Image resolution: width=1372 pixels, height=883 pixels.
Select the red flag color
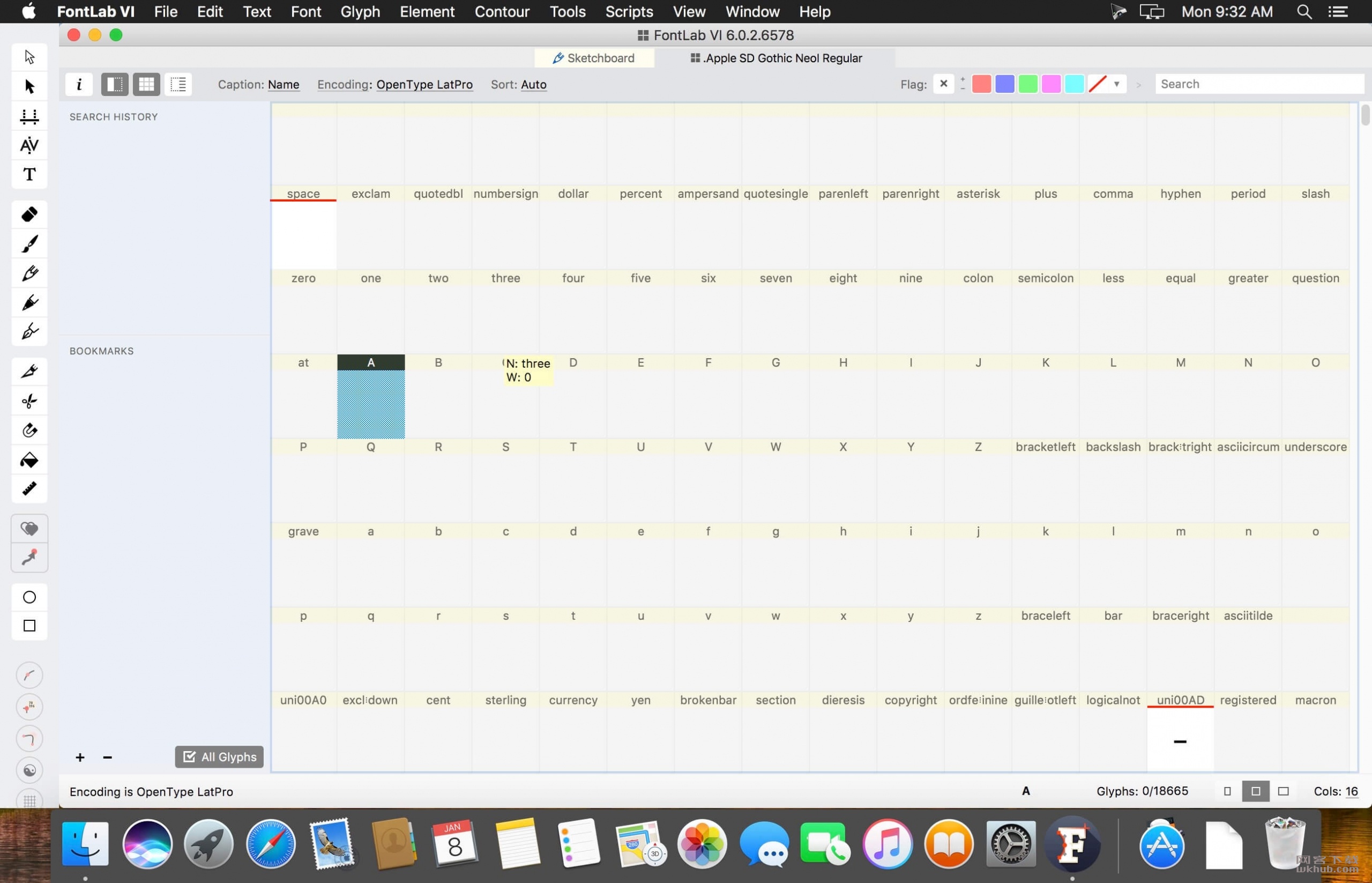point(981,84)
